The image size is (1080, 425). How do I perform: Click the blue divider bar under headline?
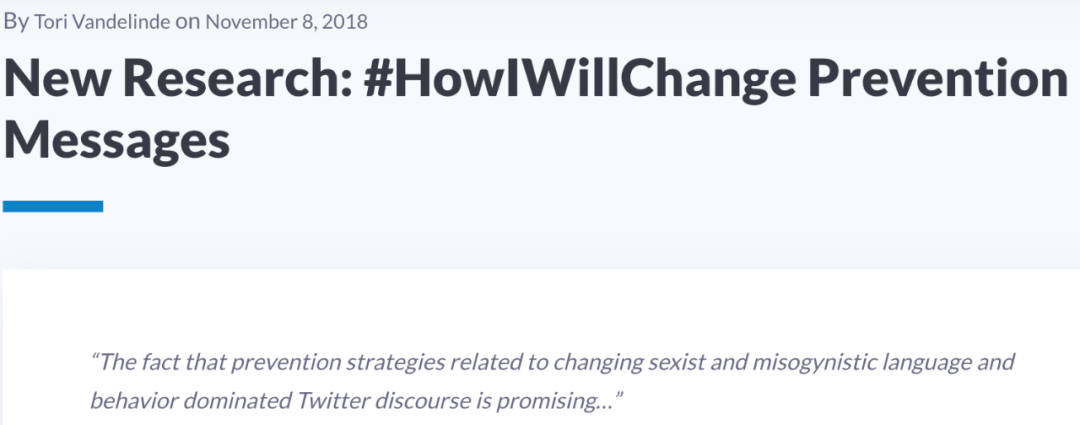(x=53, y=206)
